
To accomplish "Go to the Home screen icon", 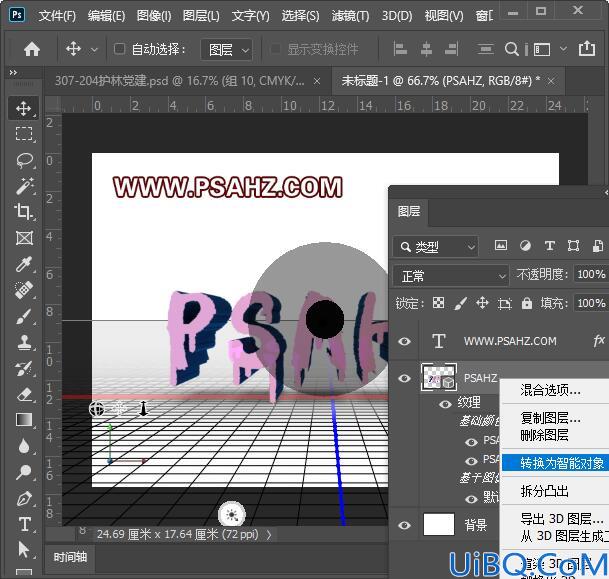I will [32, 49].
